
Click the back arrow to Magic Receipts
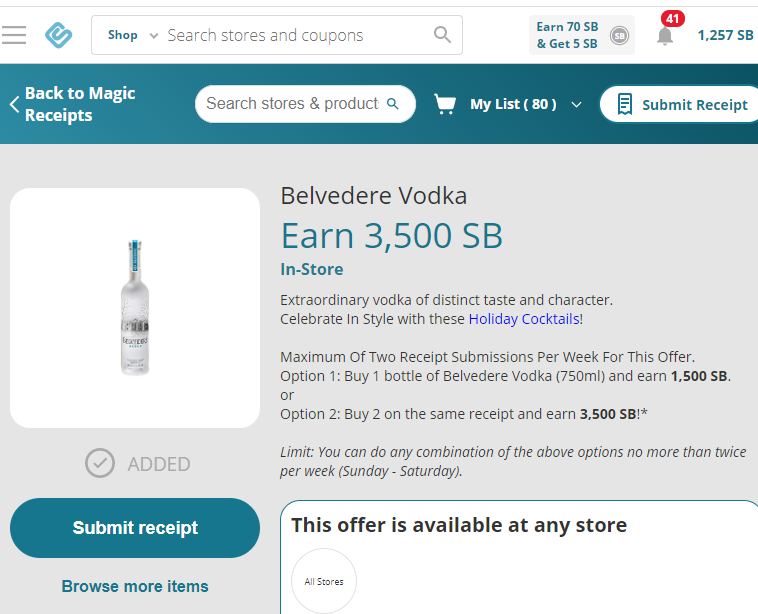[14, 104]
